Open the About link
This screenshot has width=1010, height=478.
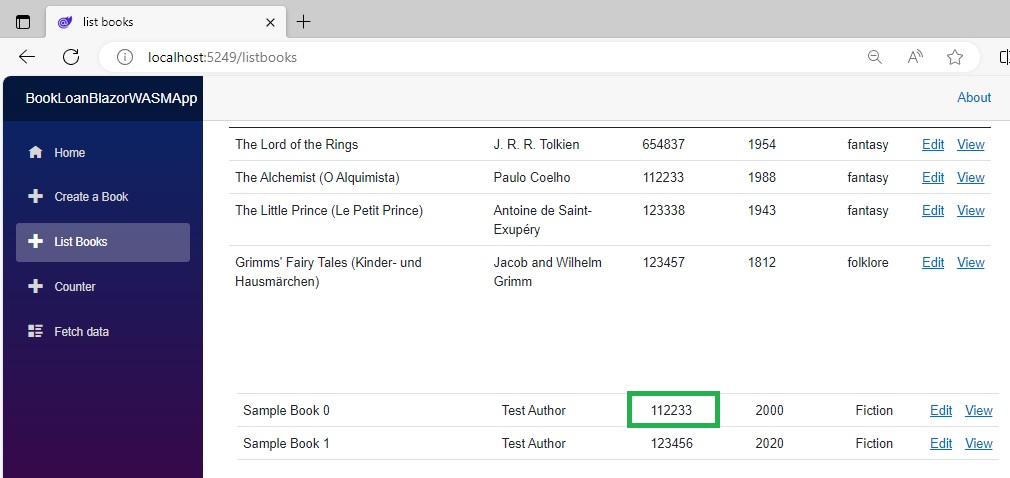[x=974, y=97]
